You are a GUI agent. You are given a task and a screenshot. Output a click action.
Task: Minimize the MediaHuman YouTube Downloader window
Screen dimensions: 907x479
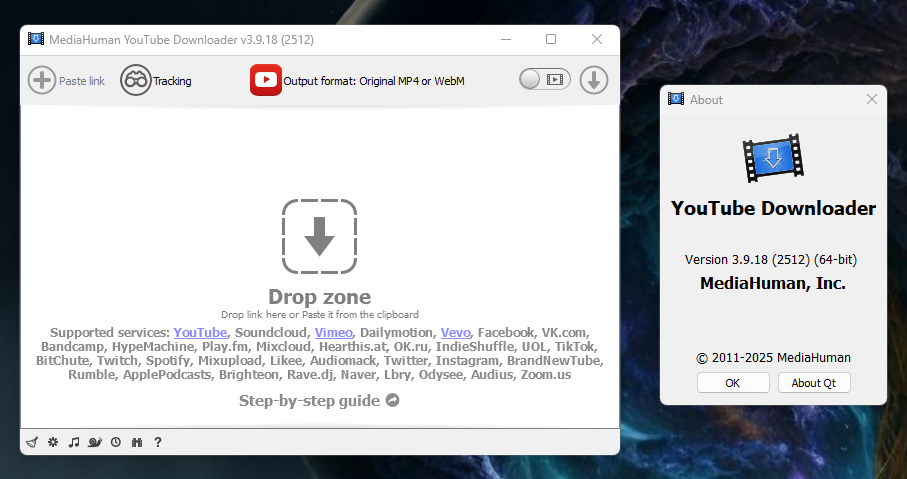click(x=506, y=39)
